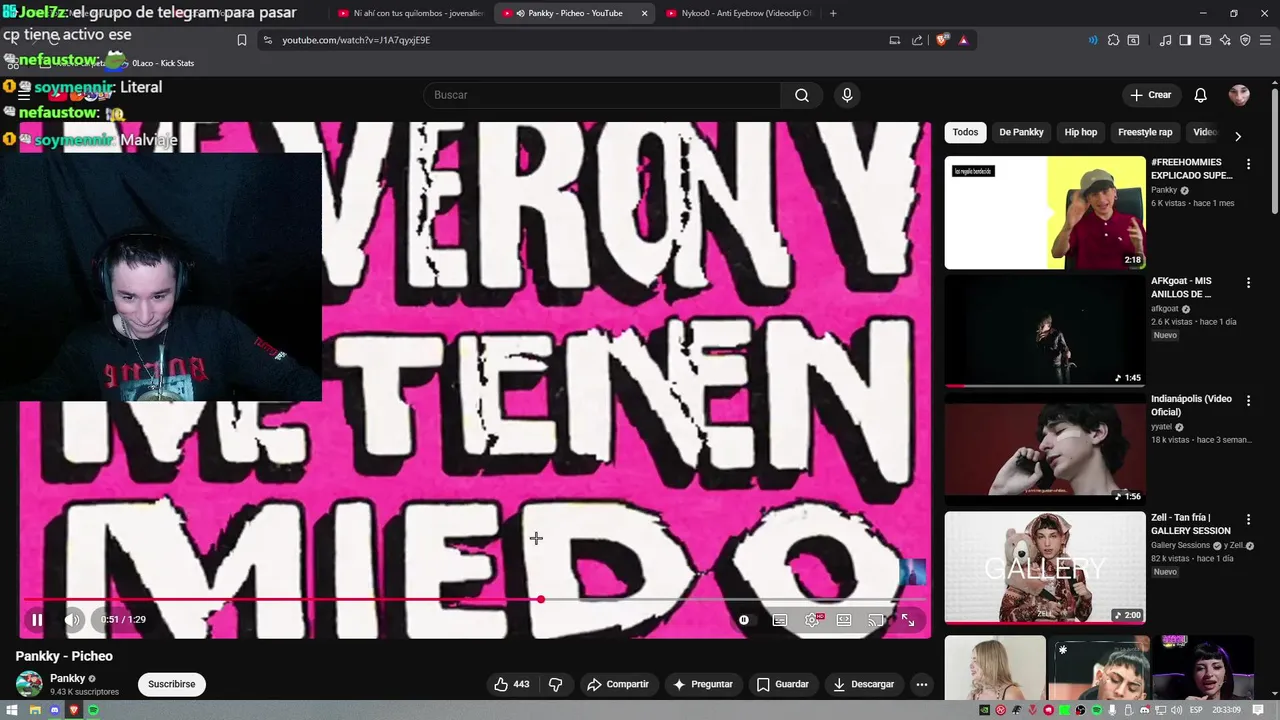Subscribe to Pankky with Suscribirse
This screenshot has width=1280, height=720.
(x=172, y=684)
